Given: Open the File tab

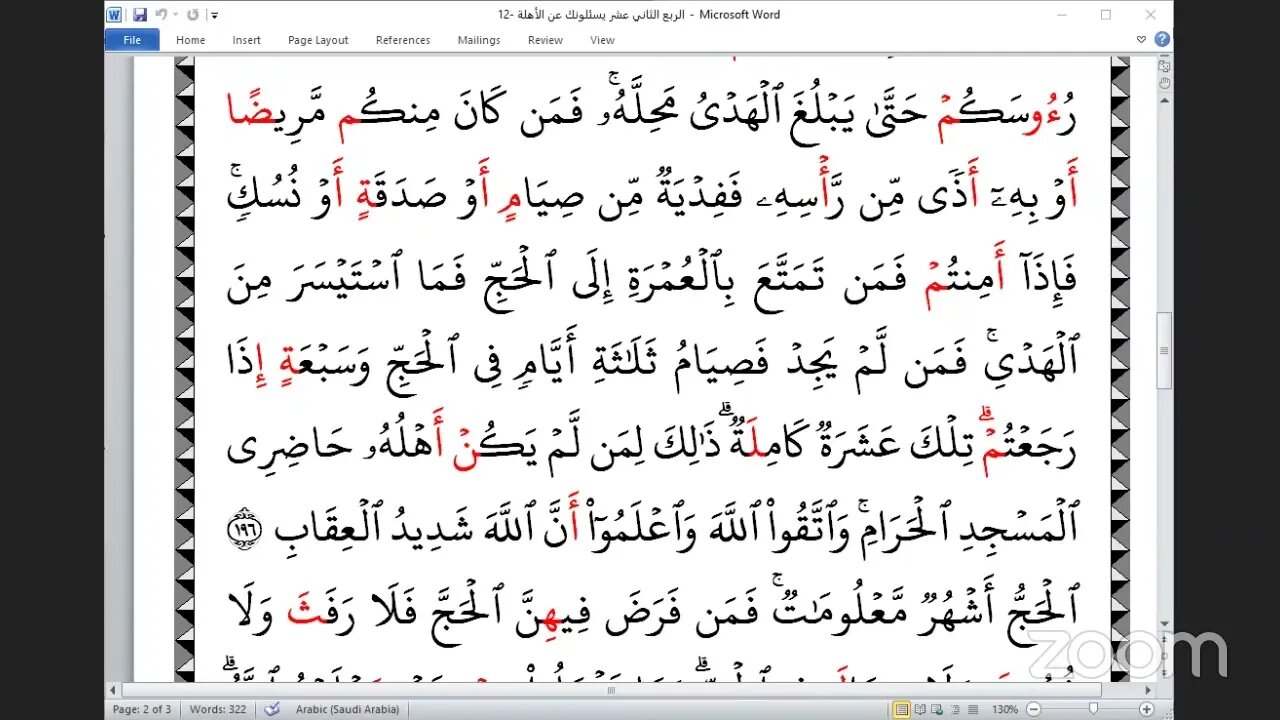Looking at the screenshot, I should pos(132,40).
